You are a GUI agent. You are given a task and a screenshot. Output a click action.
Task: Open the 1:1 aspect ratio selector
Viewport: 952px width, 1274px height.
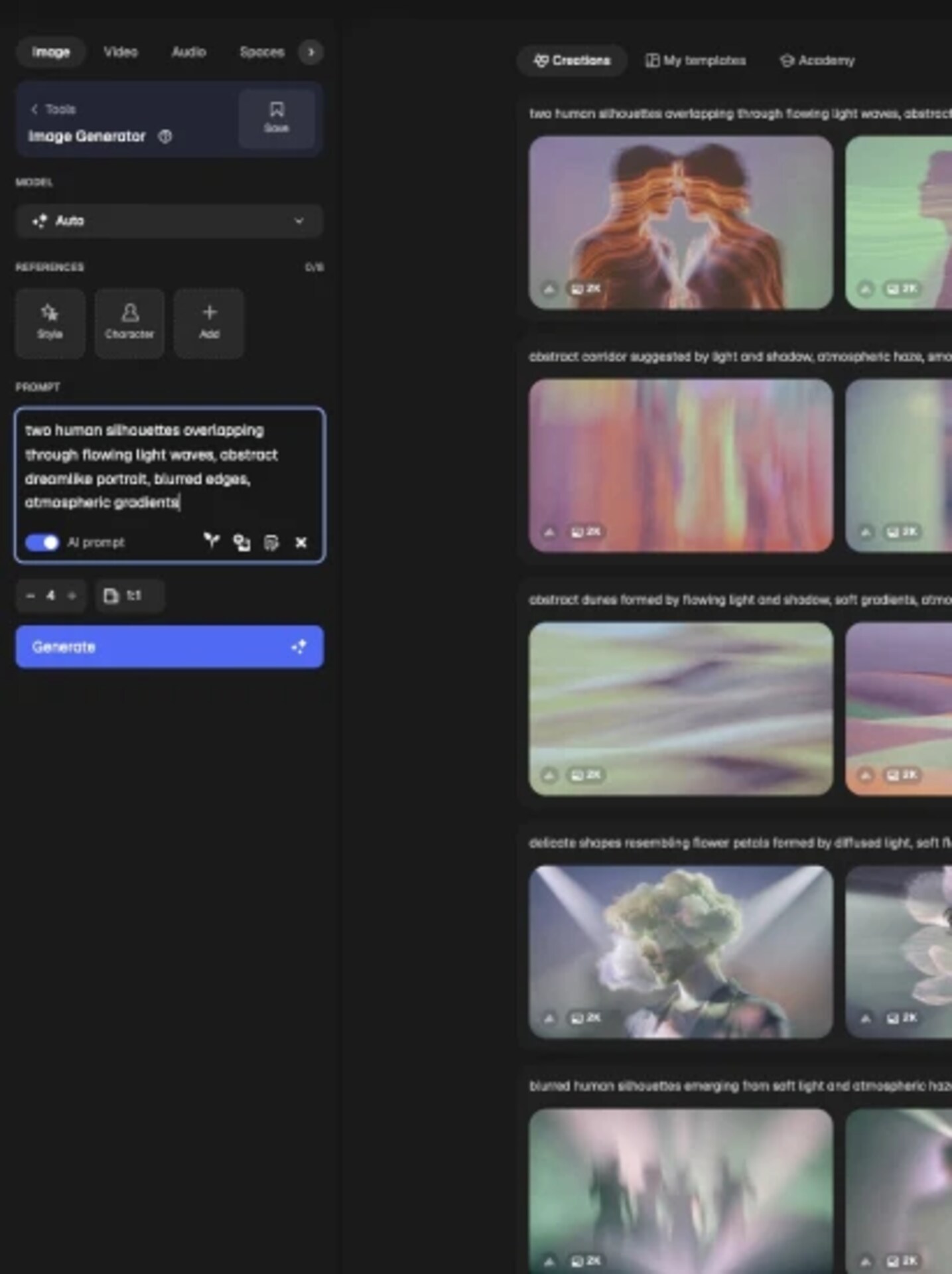point(130,596)
